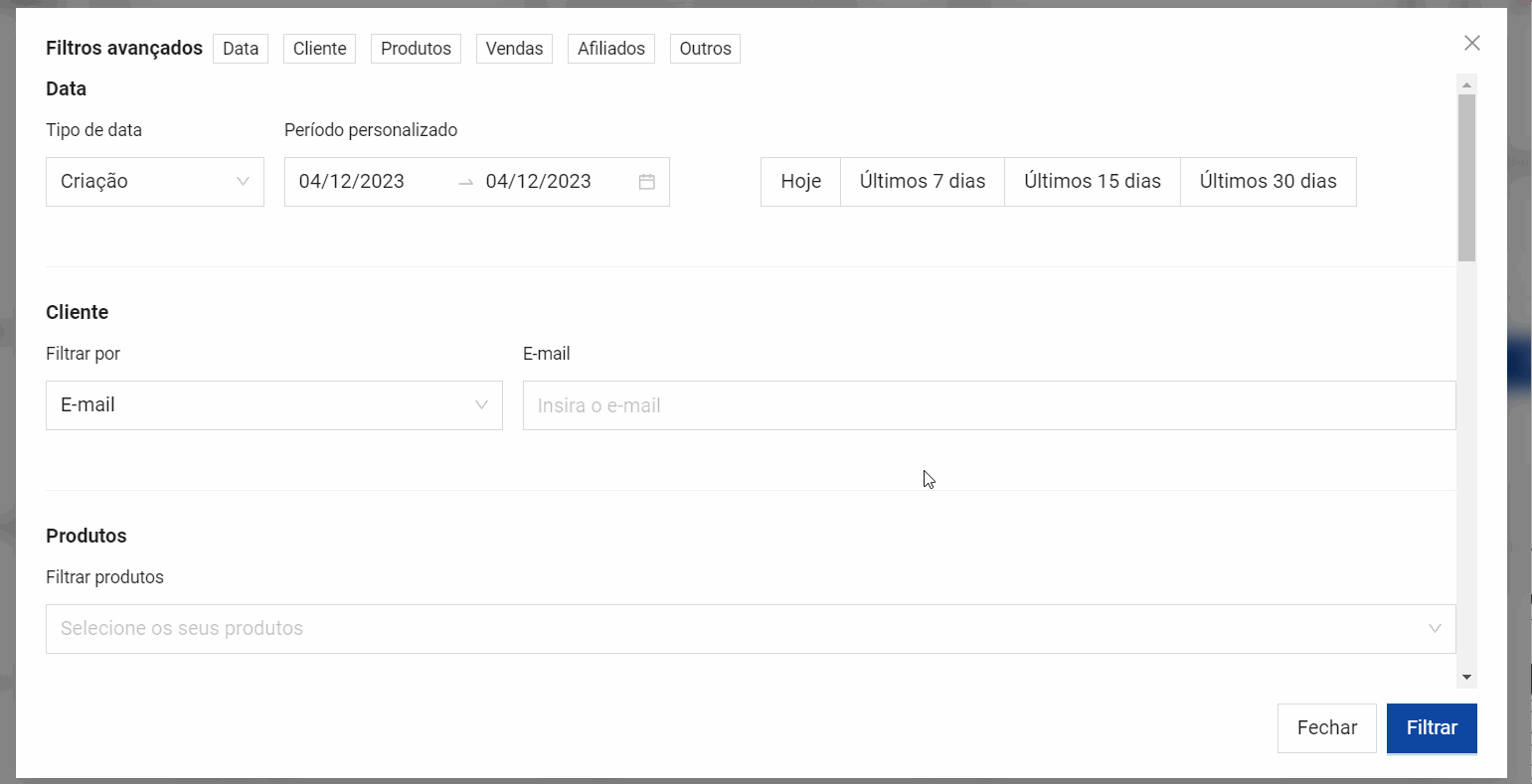The height and width of the screenshot is (784, 1532).
Task: Click the arrow between the two dates
Action: (465, 182)
